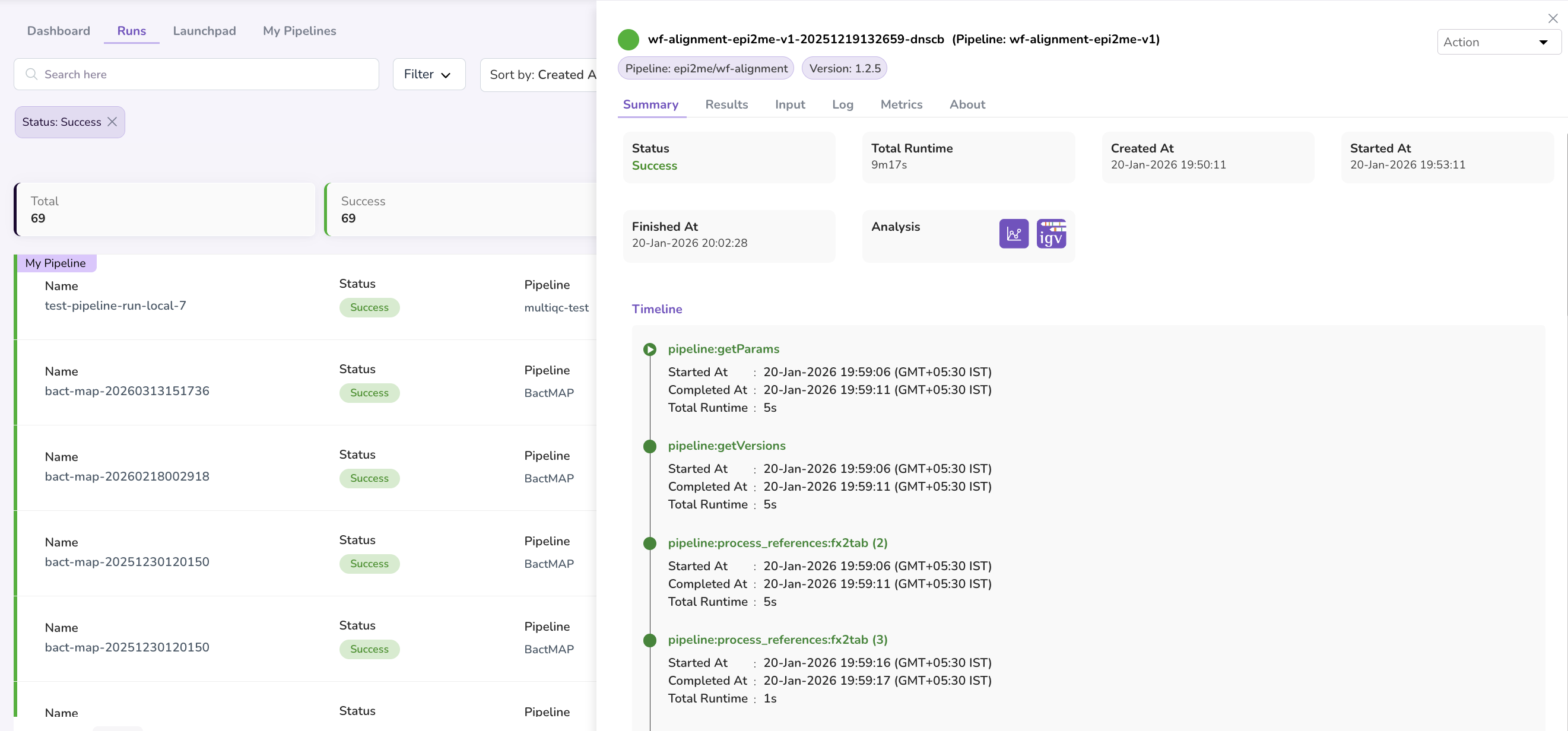1568x731 pixels.
Task: Click the pipeline:process_references:fx2tab (2) title
Action: pyautogui.click(x=778, y=543)
